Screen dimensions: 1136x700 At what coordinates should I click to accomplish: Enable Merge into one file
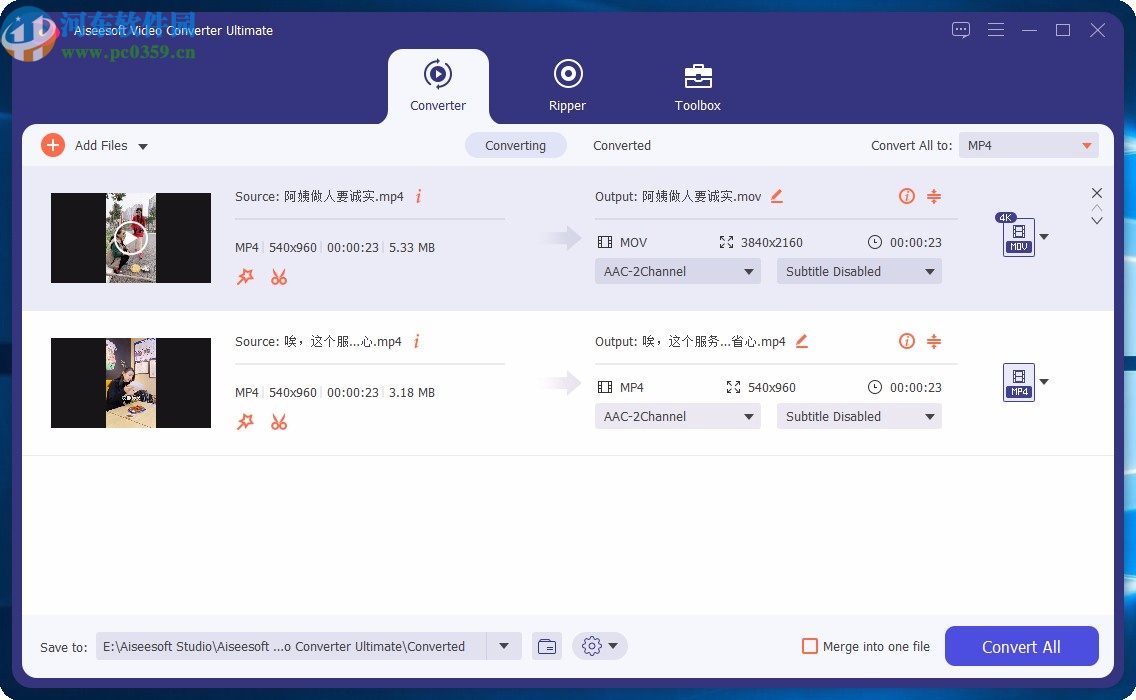(x=810, y=646)
